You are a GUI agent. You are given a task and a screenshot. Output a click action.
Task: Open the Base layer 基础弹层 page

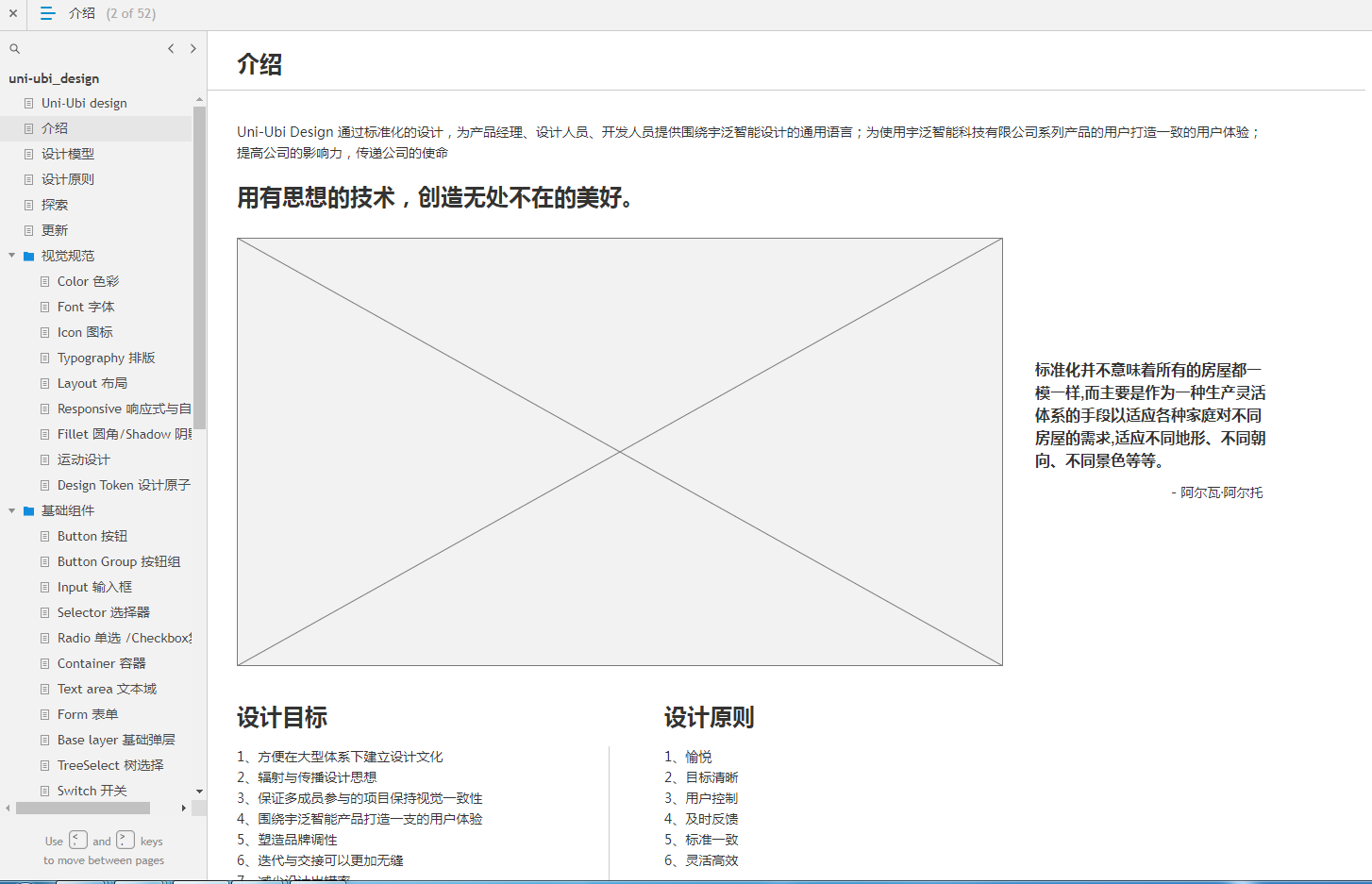[116, 740]
